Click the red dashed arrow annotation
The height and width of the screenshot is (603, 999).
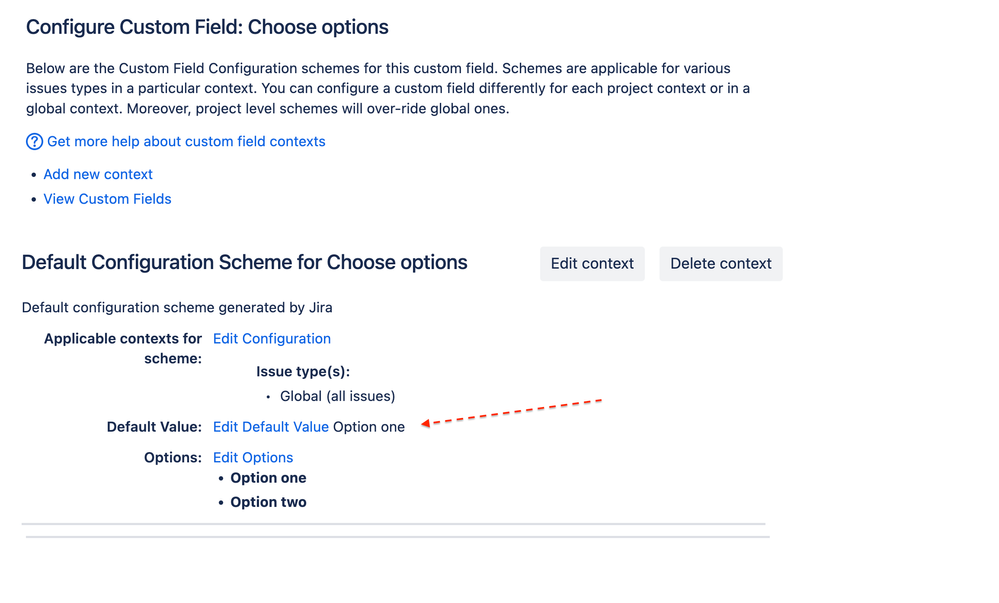point(512,412)
